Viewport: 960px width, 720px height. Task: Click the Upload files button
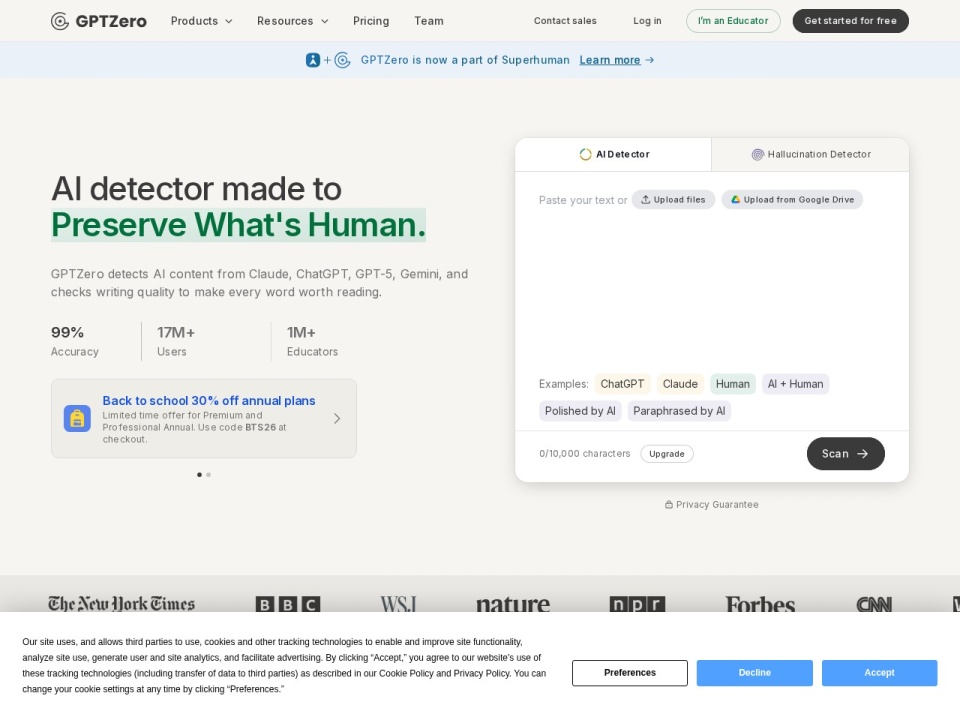[673, 200]
